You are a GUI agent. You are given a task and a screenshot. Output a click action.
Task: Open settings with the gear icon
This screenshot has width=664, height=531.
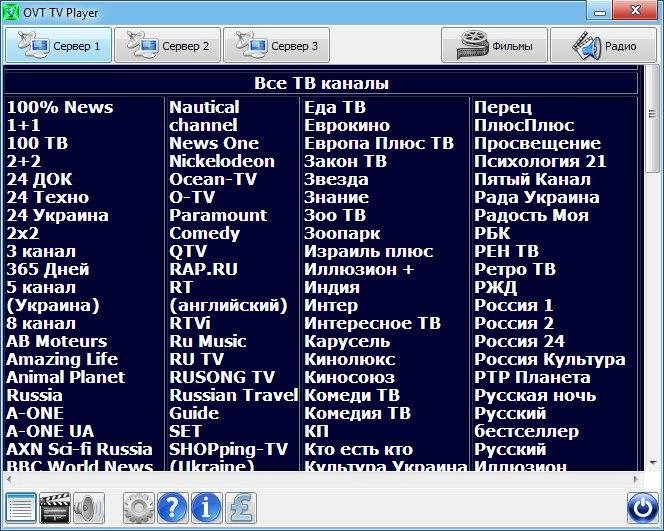pos(138,507)
